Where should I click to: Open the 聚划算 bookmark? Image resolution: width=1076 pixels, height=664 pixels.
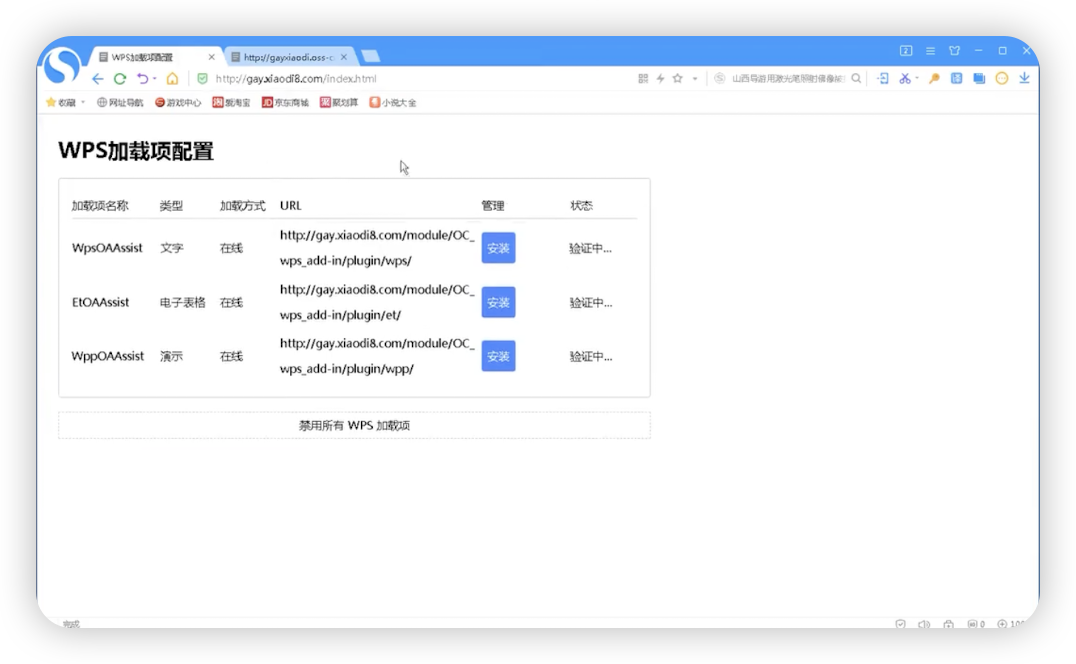[x=339, y=103]
